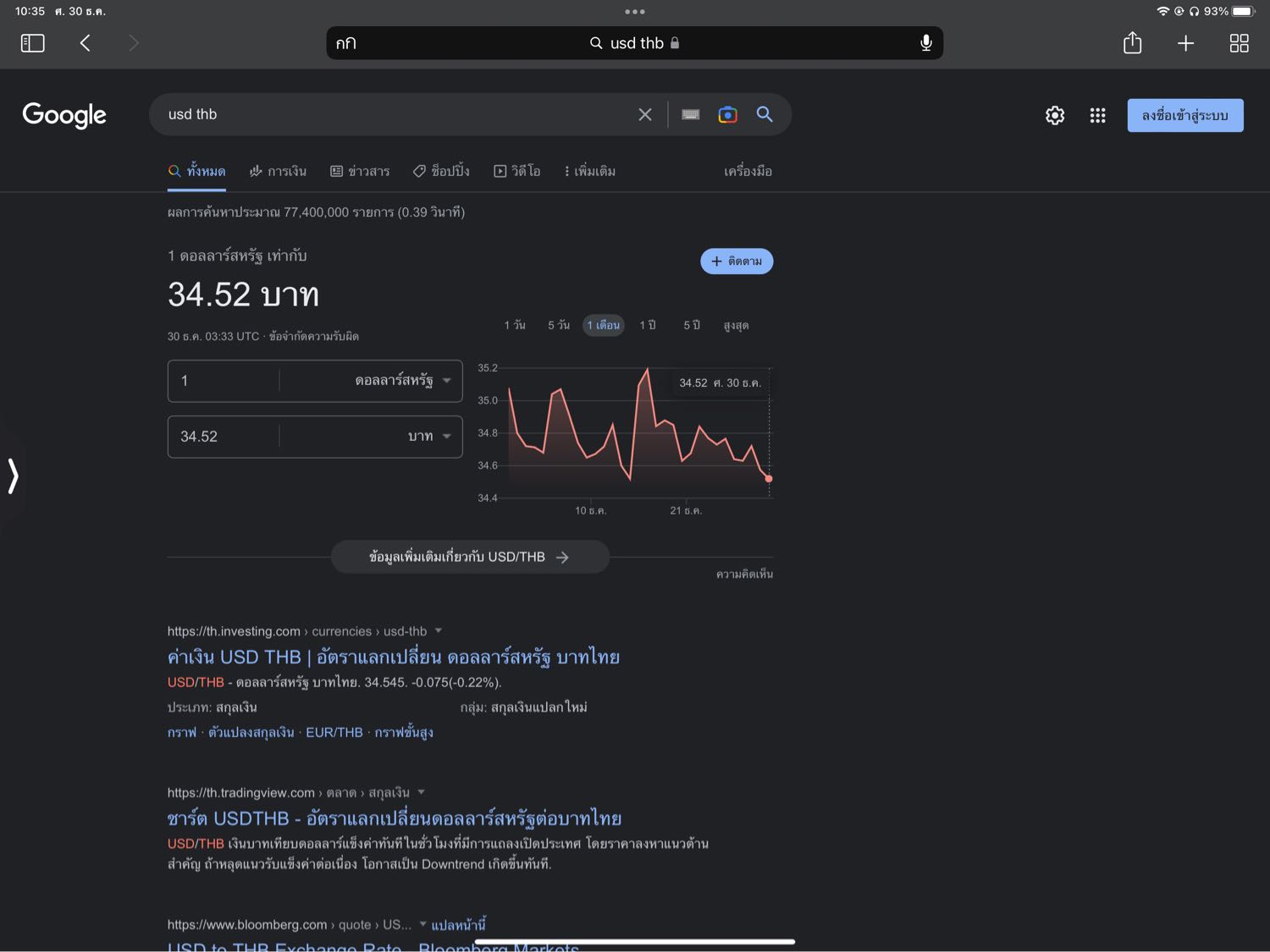Reveal the slide-over panel side arrow

pyautogui.click(x=13, y=476)
